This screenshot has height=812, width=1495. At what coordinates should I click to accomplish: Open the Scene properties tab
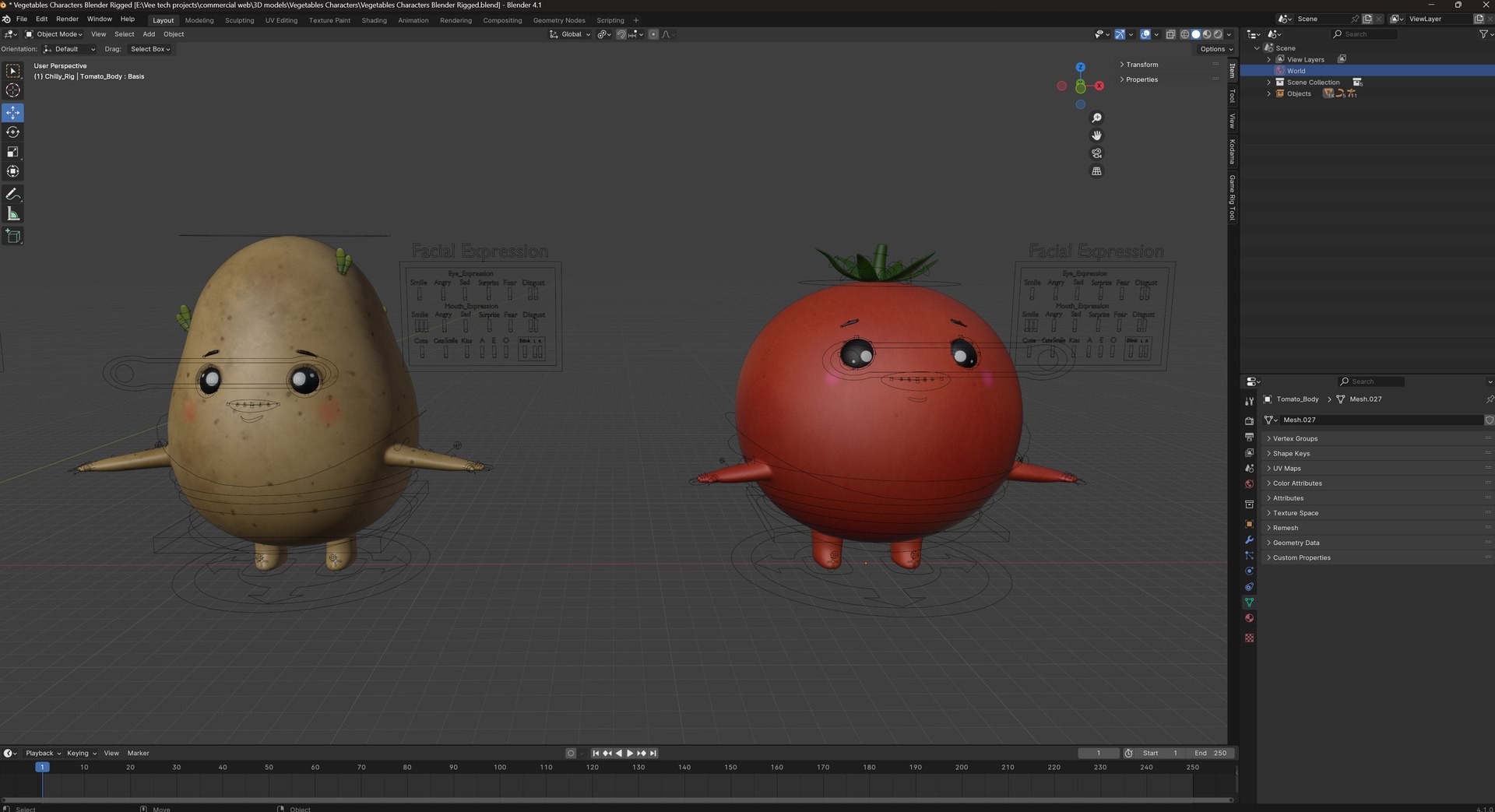pos(1249,468)
